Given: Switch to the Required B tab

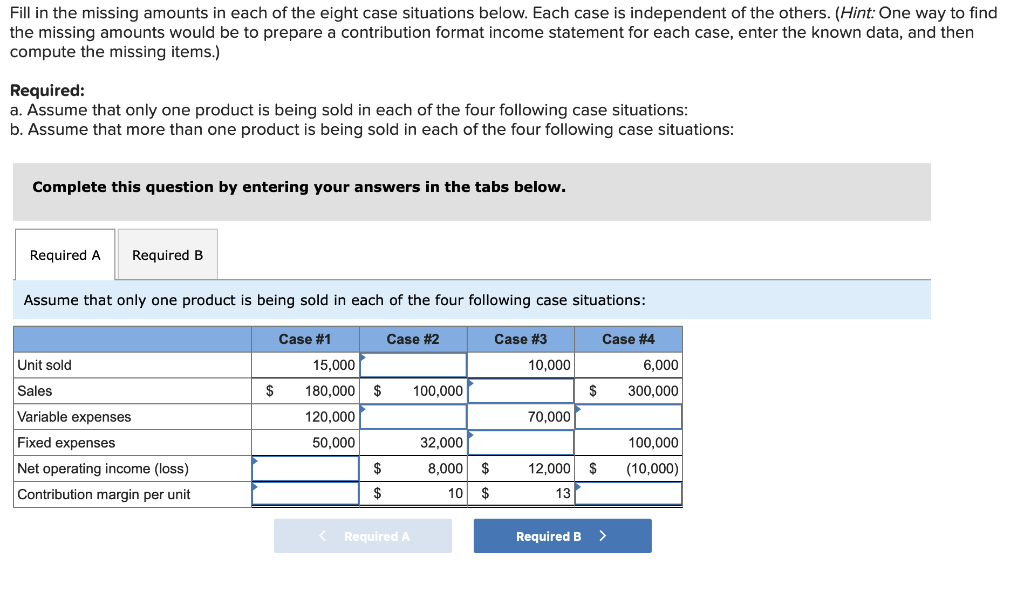Looking at the screenshot, I should pyautogui.click(x=167, y=254).
